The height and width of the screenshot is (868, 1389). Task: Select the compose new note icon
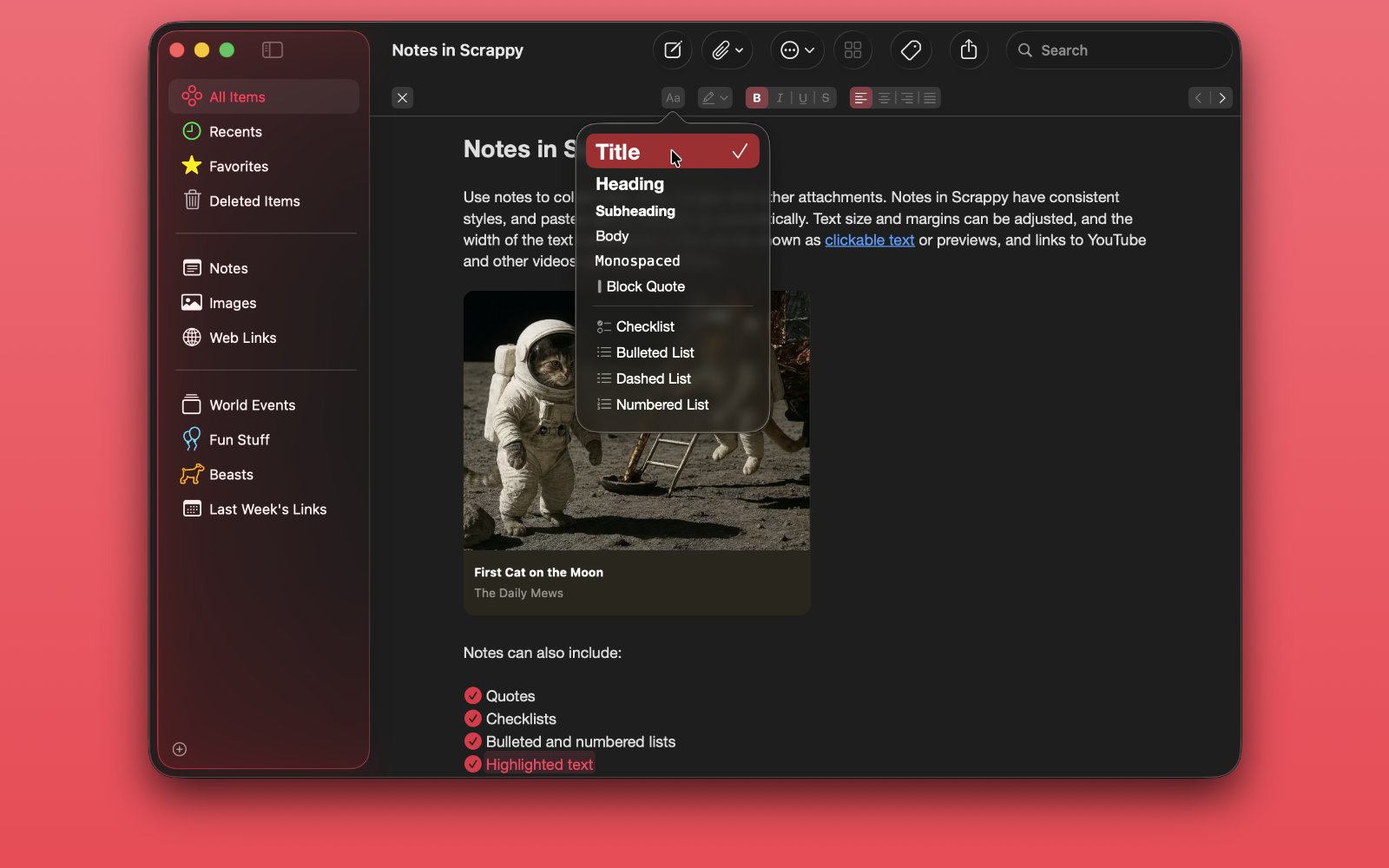tap(672, 49)
